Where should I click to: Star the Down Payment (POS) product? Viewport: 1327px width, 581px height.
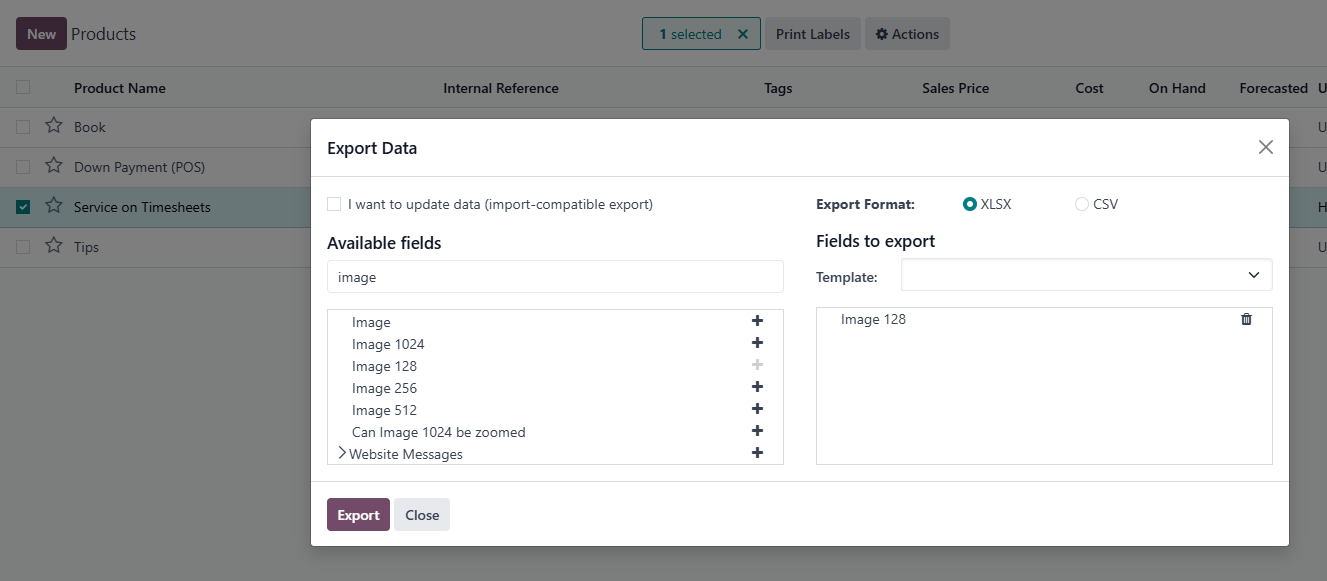(54, 166)
